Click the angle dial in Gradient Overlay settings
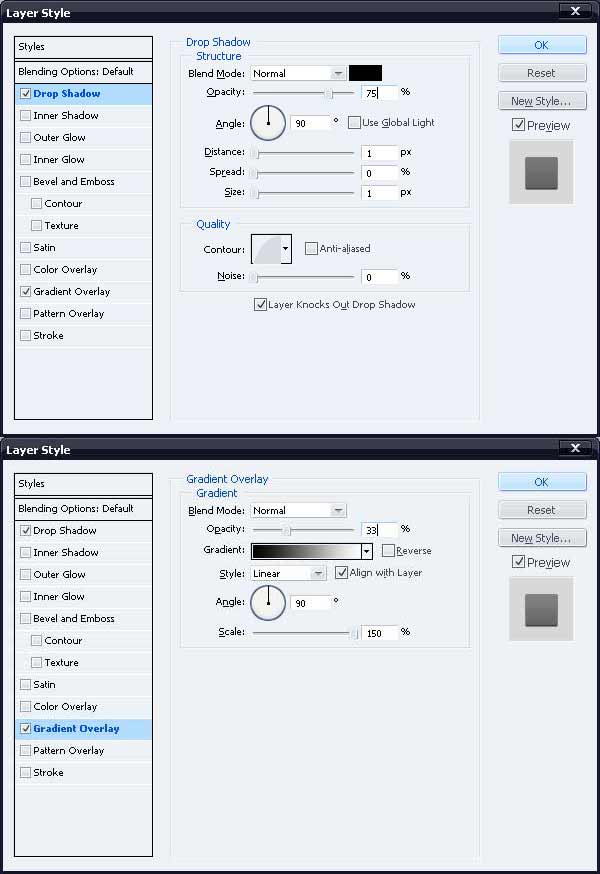 (x=267, y=602)
